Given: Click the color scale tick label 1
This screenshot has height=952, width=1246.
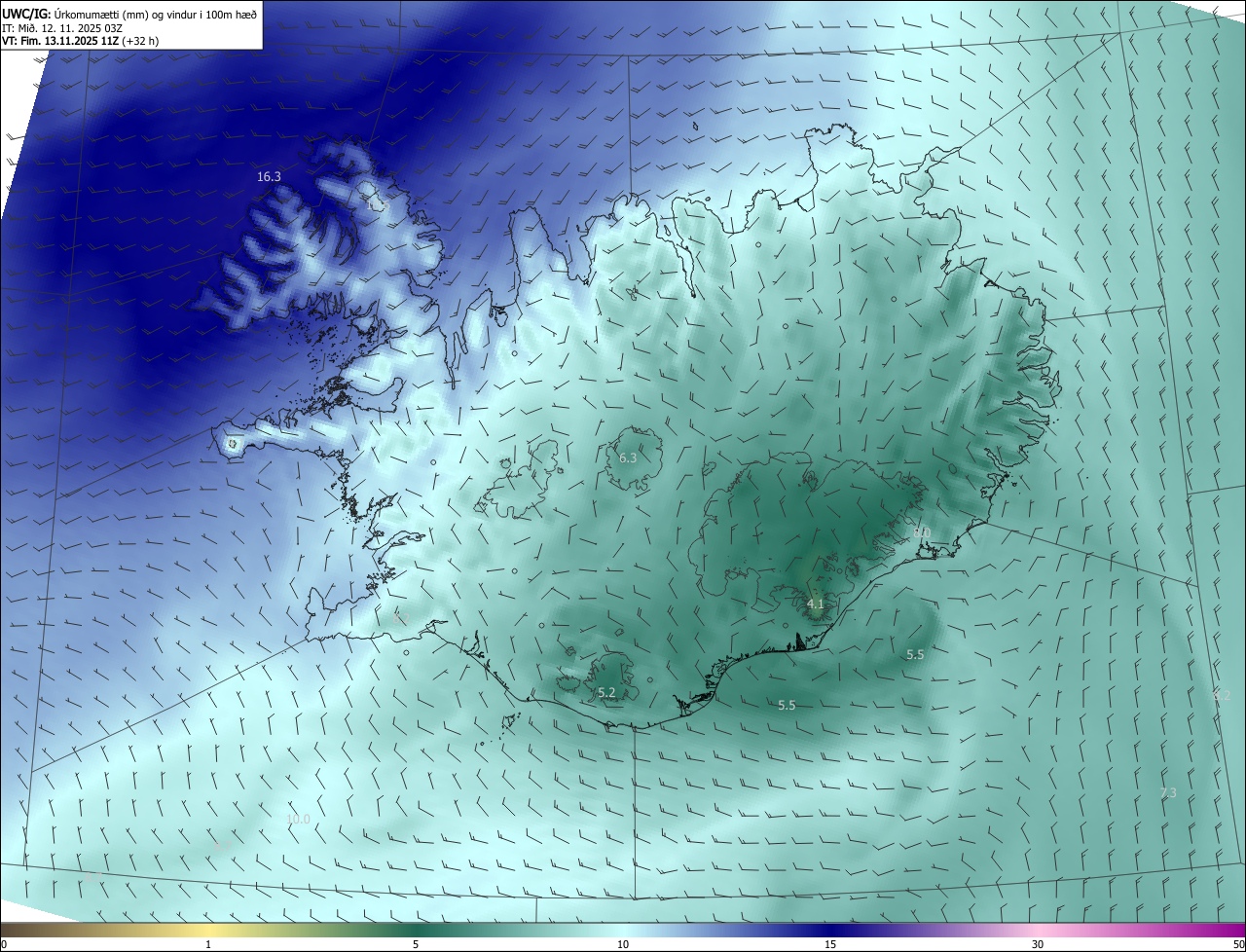Looking at the screenshot, I should (208, 944).
